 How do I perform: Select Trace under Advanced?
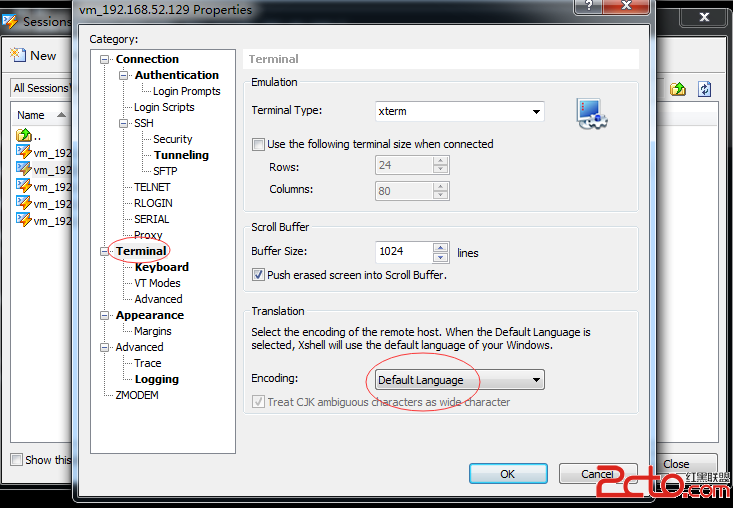point(147,363)
